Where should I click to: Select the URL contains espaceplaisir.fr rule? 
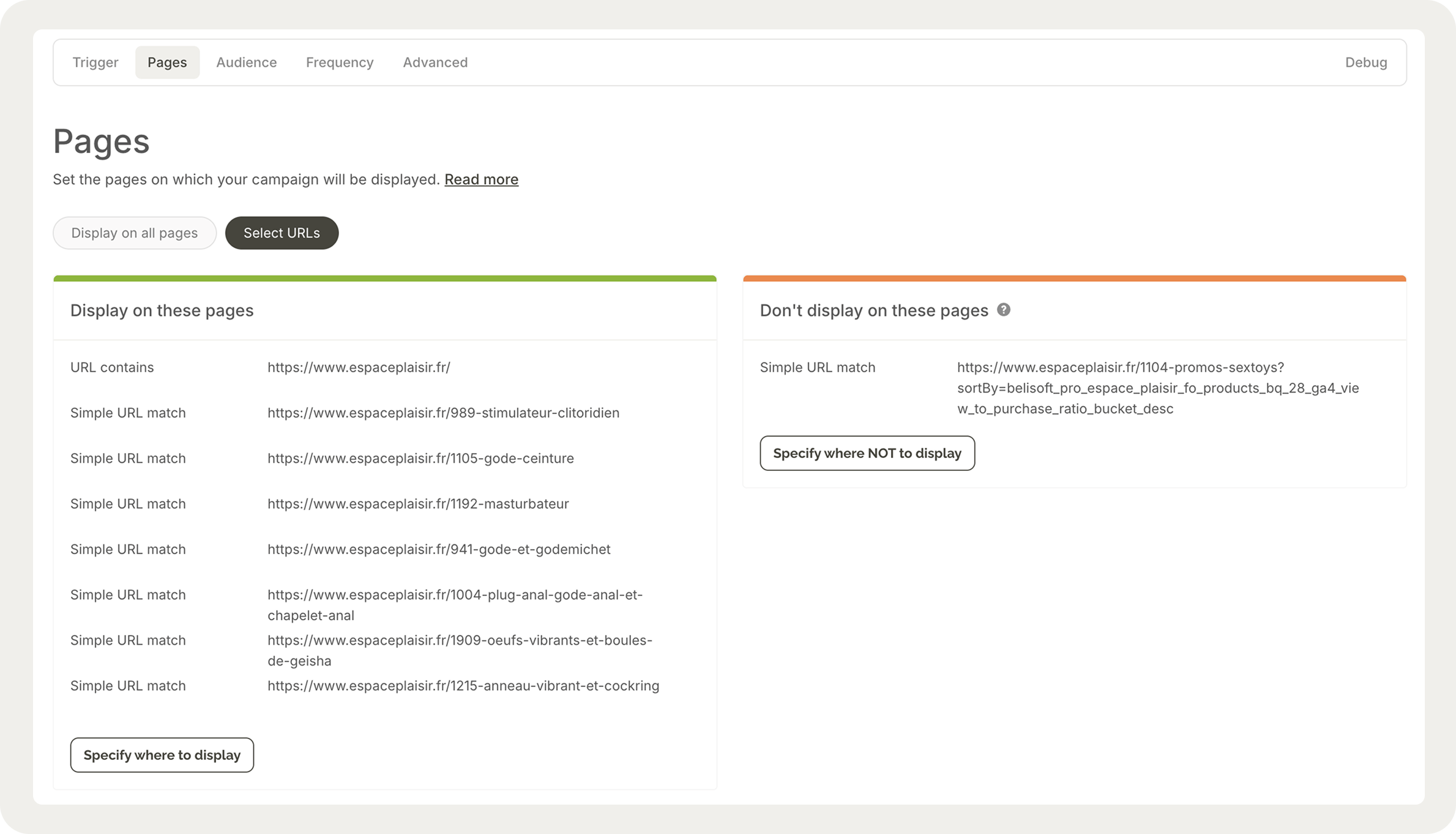[359, 367]
